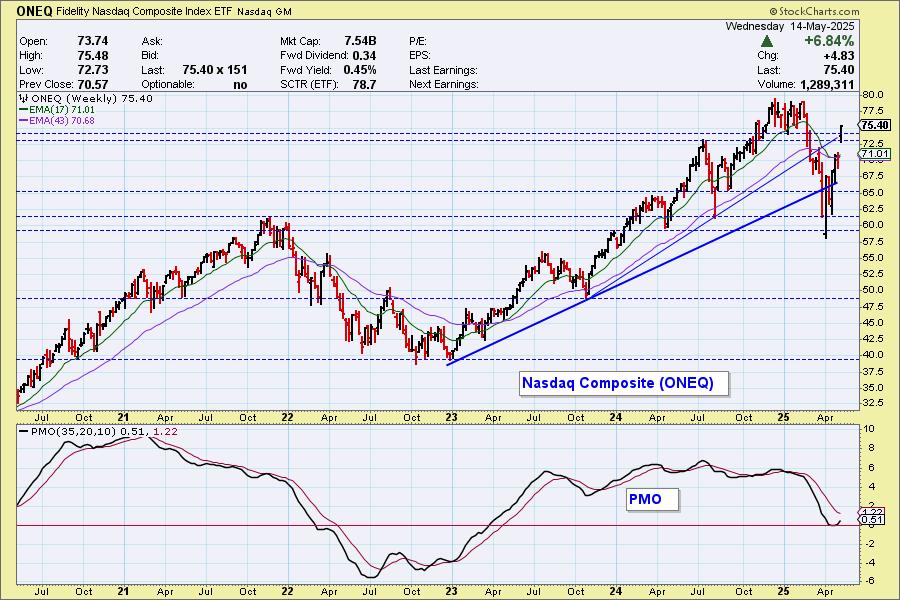The width and height of the screenshot is (900, 600).
Task: Click the Fwd Dividend value 0.34
Action: [364, 56]
